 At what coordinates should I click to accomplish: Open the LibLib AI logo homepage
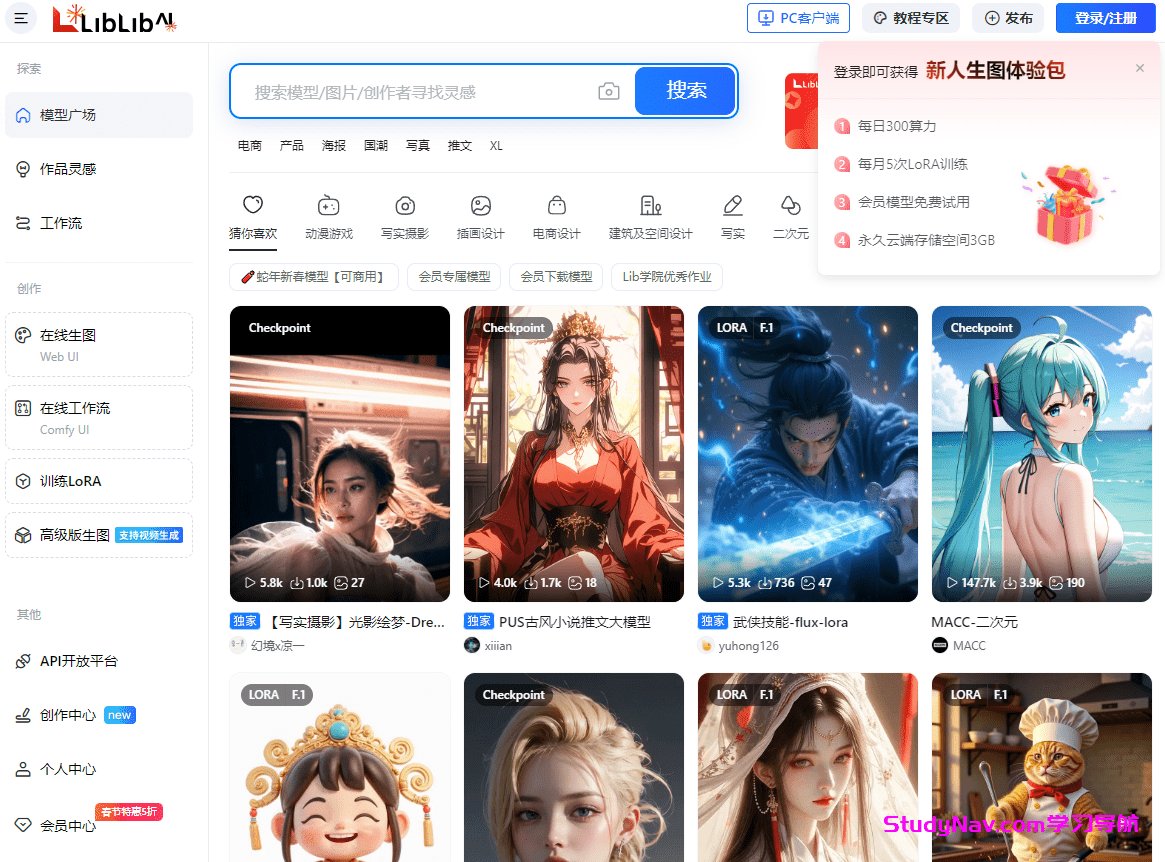pyautogui.click(x=114, y=18)
